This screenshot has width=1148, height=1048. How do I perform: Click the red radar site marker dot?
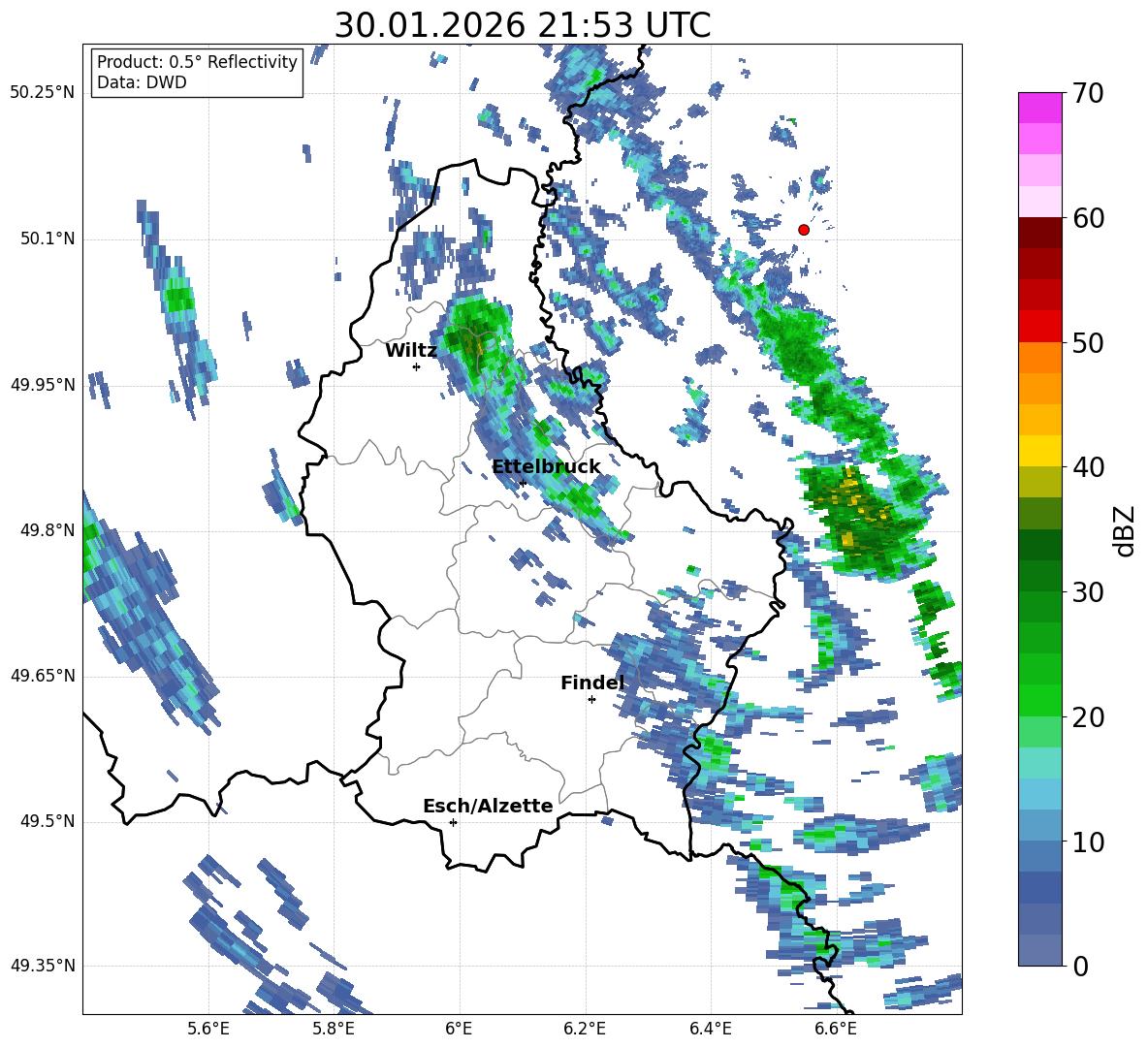click(x=804, y=230)
